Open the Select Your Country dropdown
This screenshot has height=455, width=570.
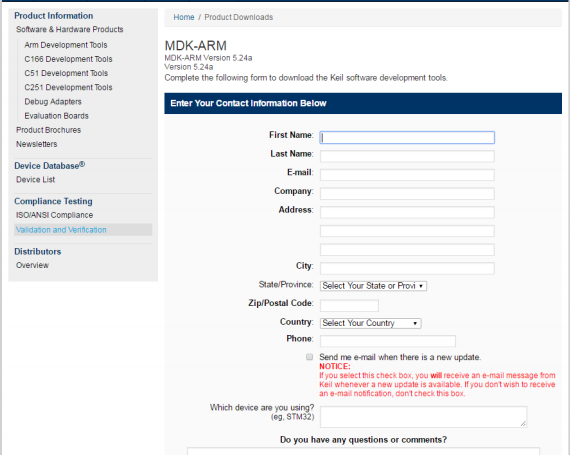point(370,323)
